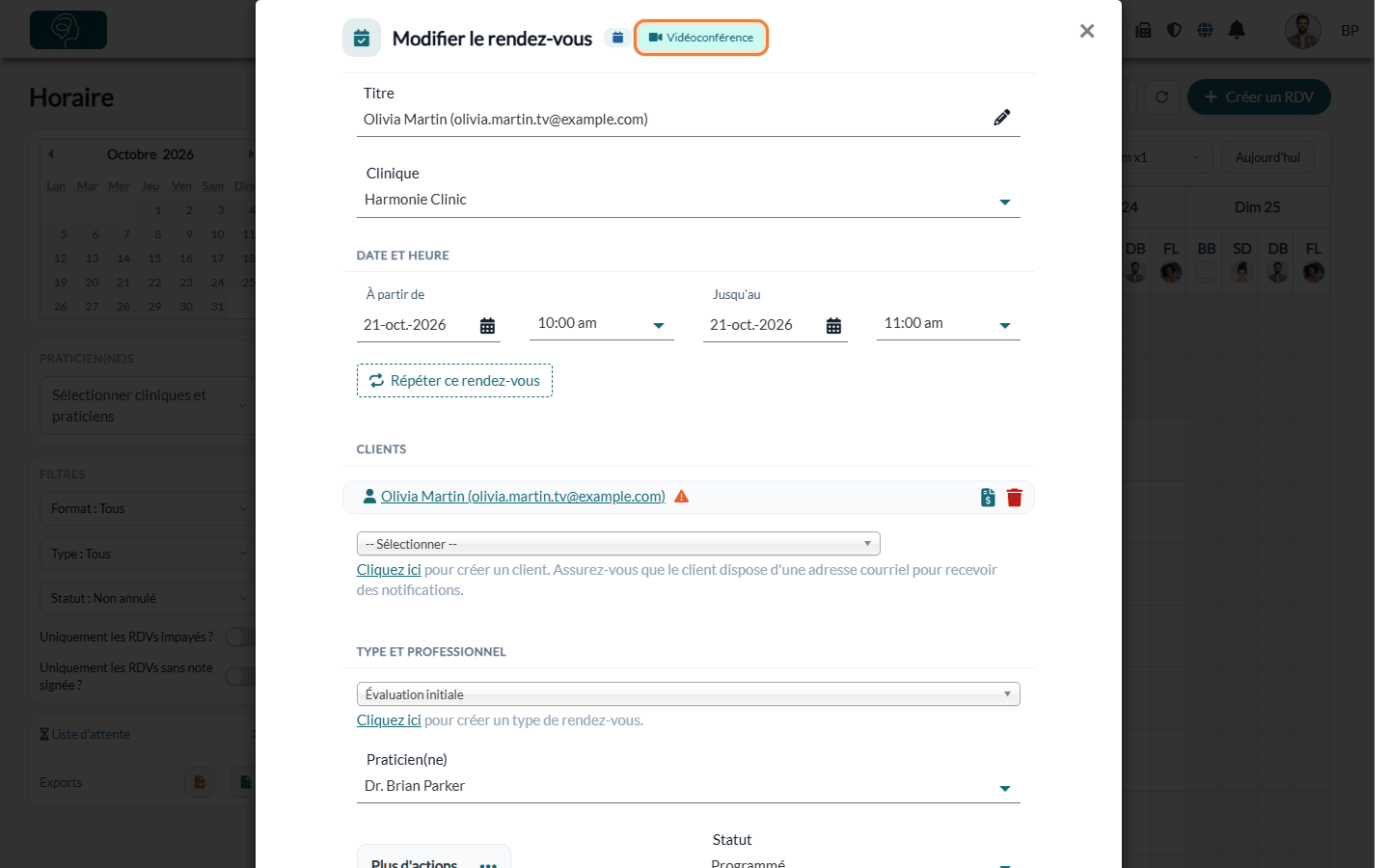This screenshot has height=868, width=1389.
Task: Open Olivia Martin client link
Action: coord(523,497)
